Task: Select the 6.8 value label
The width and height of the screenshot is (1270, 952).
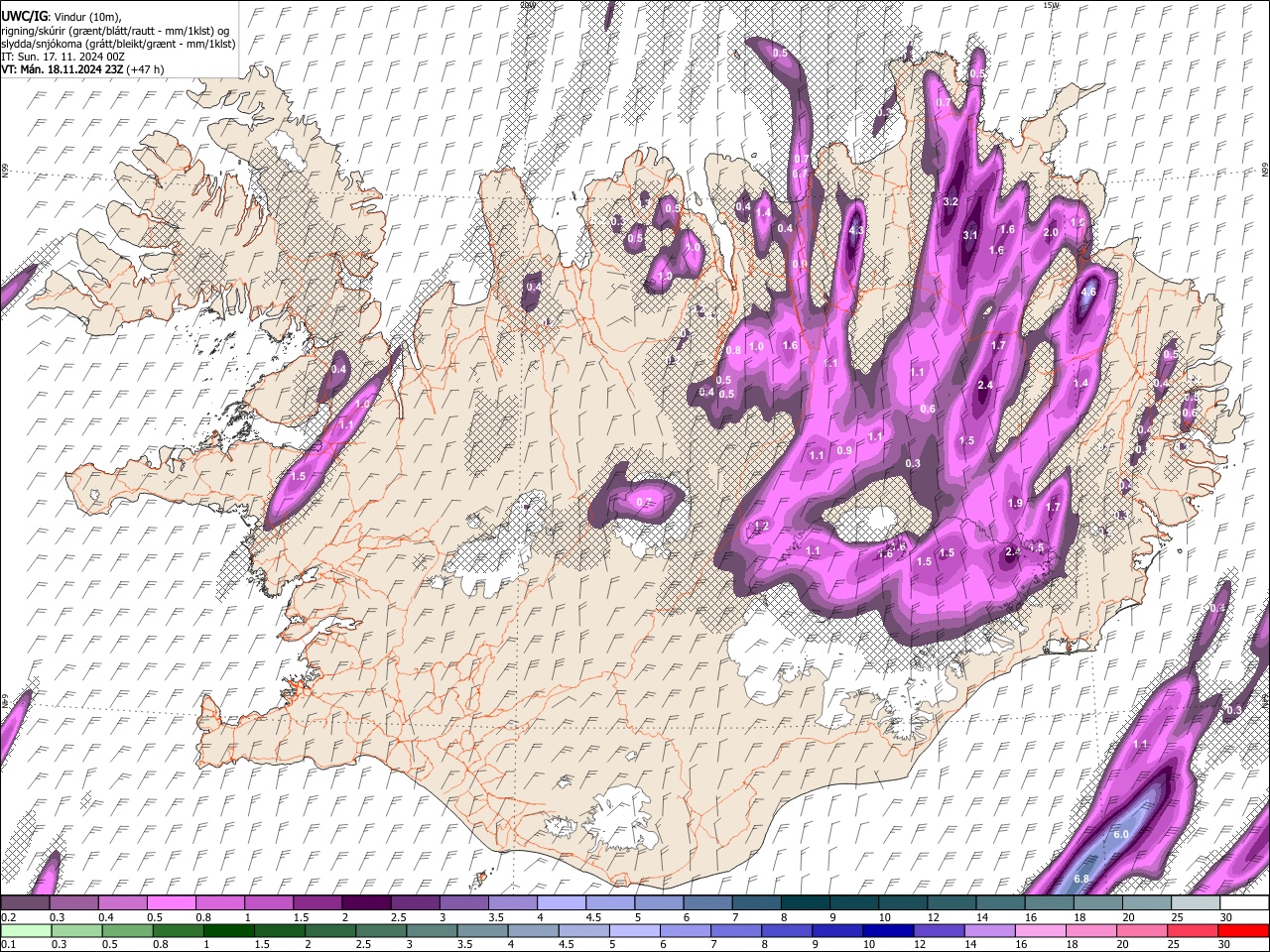Action: point(1081,879)
